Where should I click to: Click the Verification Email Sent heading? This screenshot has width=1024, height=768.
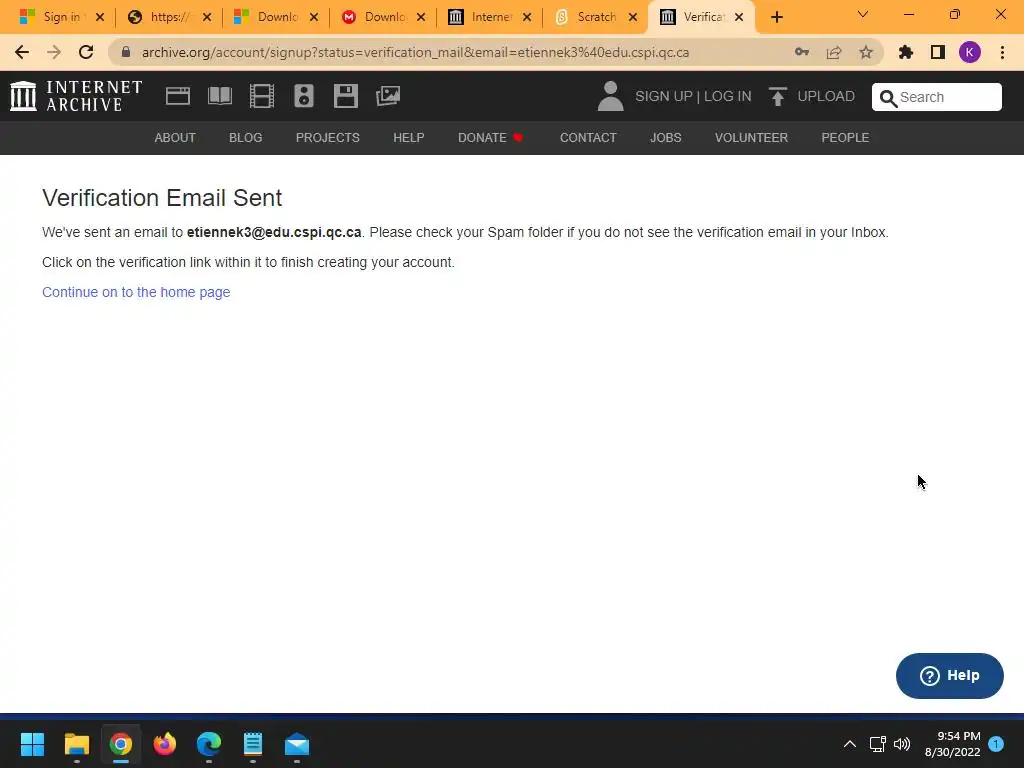coord(162,198)
